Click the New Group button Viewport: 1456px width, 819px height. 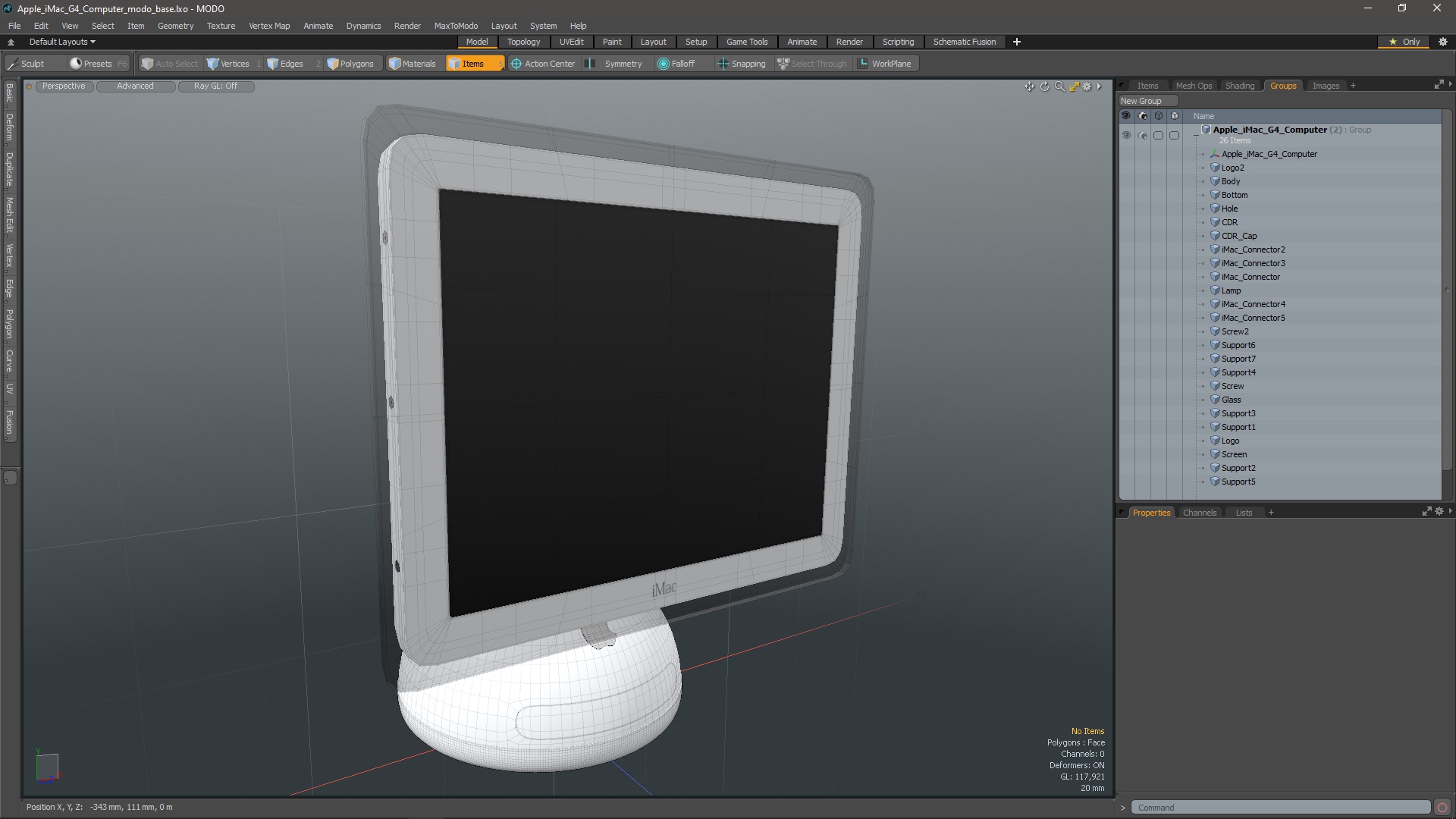[x=1147, y=101]
